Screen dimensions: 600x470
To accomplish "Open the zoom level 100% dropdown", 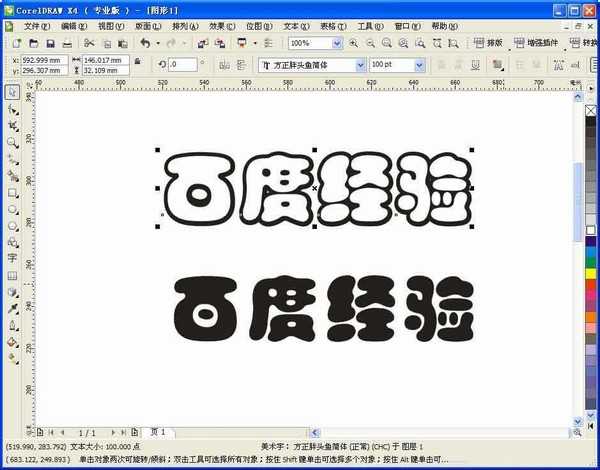I will (337, 44).
